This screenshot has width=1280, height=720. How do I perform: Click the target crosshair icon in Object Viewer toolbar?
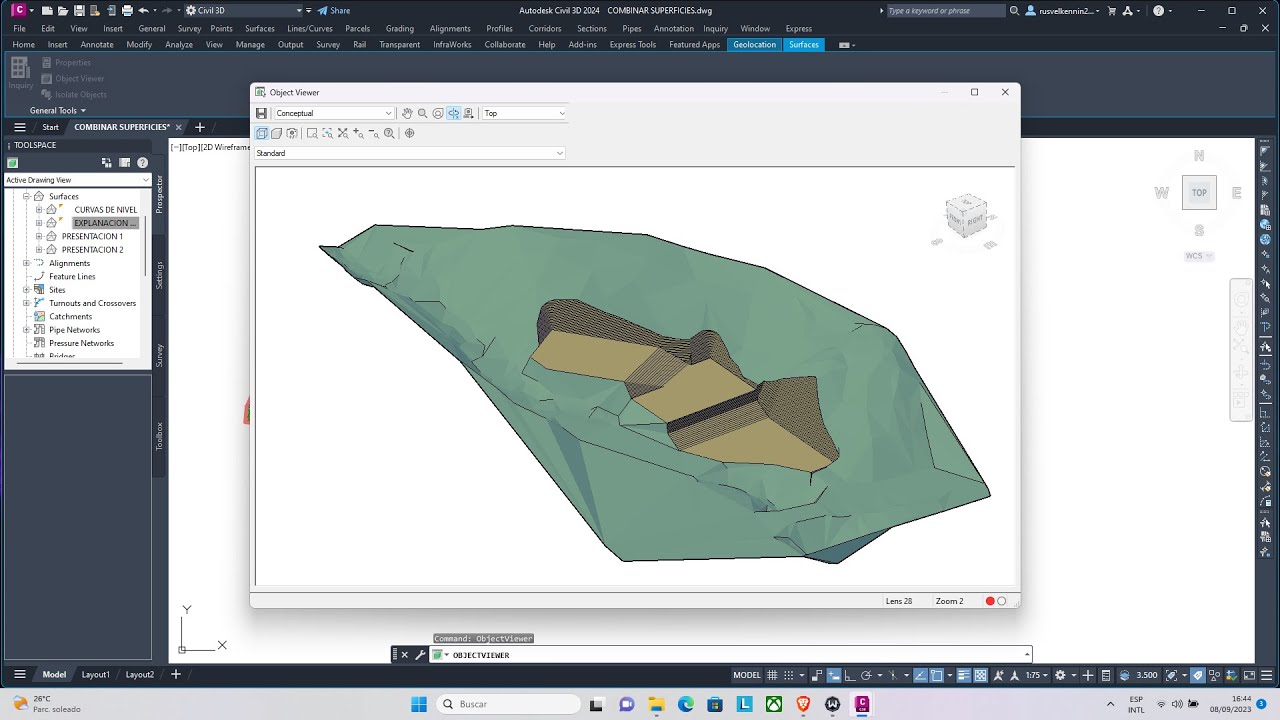(409, 133)
